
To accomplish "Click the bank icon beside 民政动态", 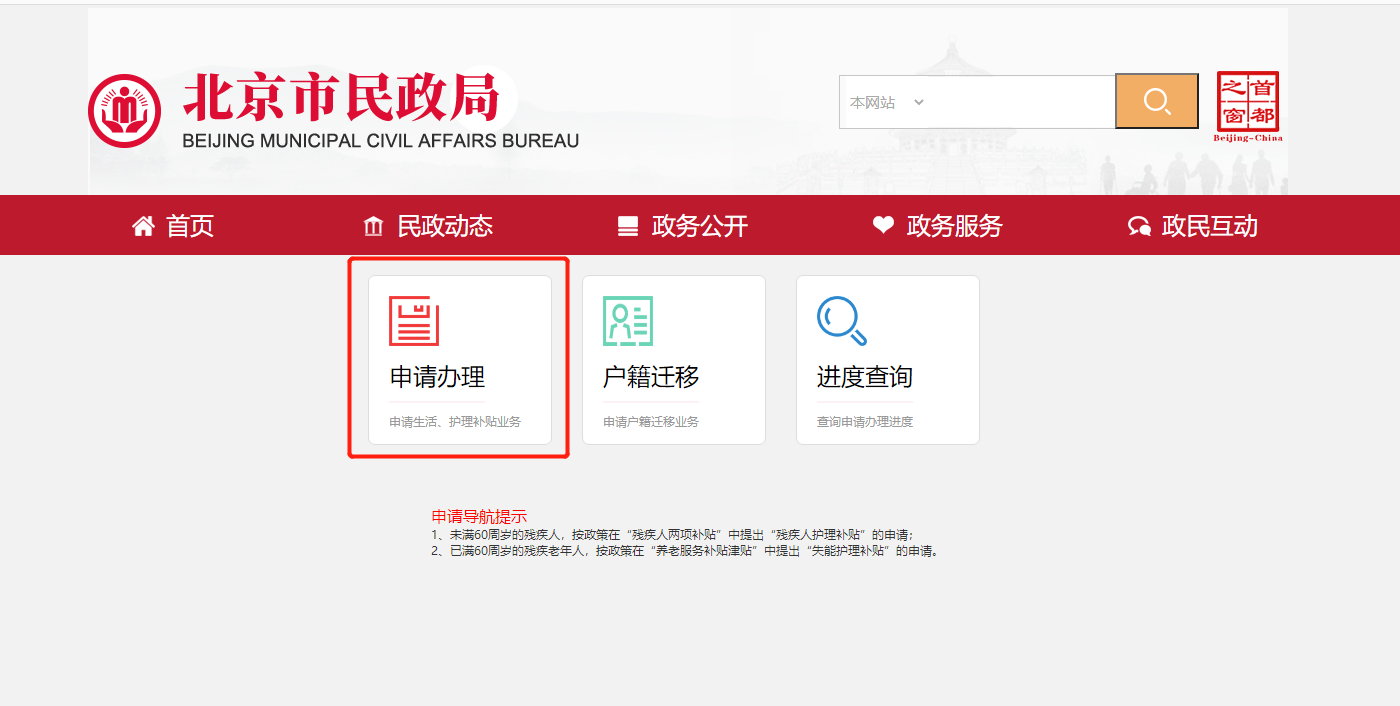I will click(x=374, y=225).
